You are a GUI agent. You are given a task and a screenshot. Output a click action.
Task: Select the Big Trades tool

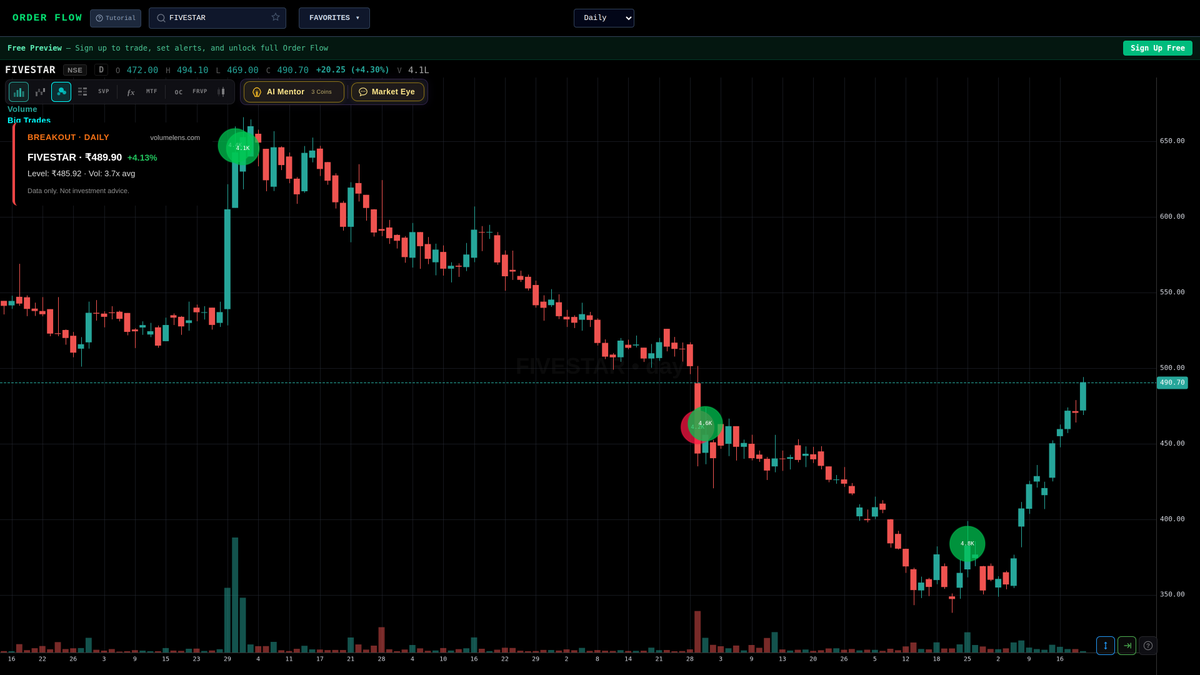point(62,91)
